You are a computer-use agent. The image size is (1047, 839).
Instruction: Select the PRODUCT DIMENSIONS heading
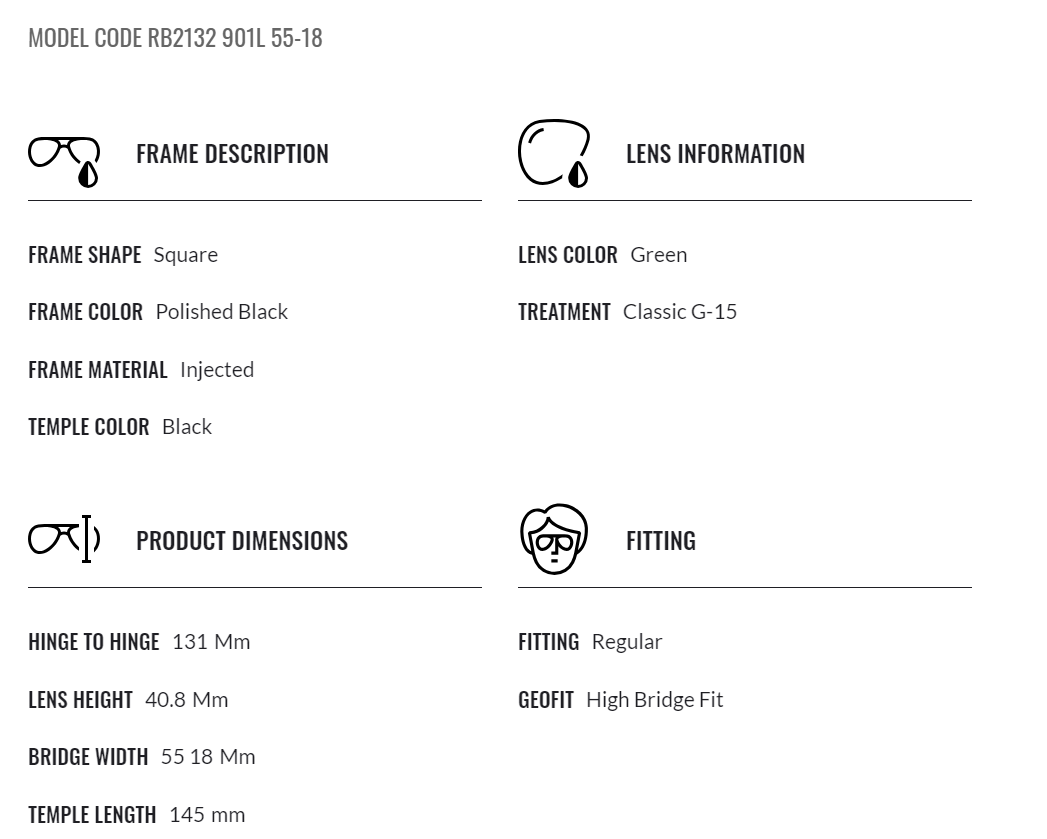(x=242, y=541)
